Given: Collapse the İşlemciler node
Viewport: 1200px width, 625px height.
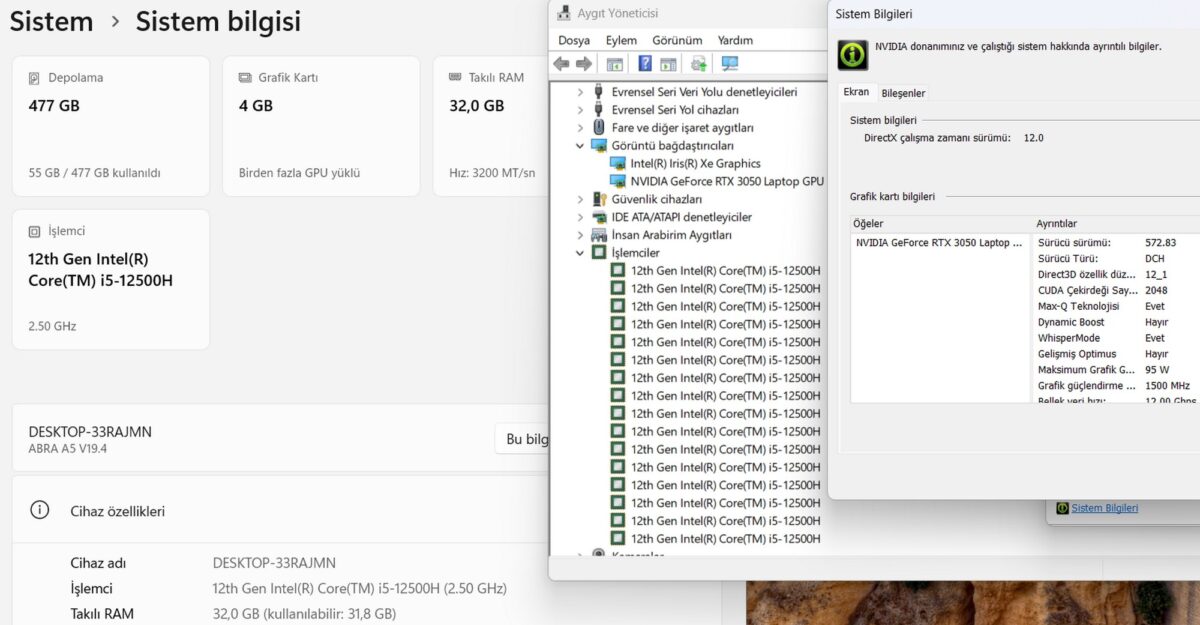Looking at the screenshot, I should pyautogui.click(x=580, y=253).
